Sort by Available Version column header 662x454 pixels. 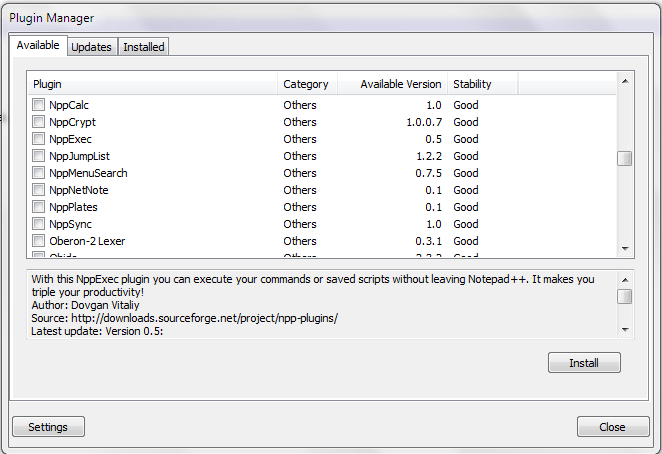click(x=392, y=84)
